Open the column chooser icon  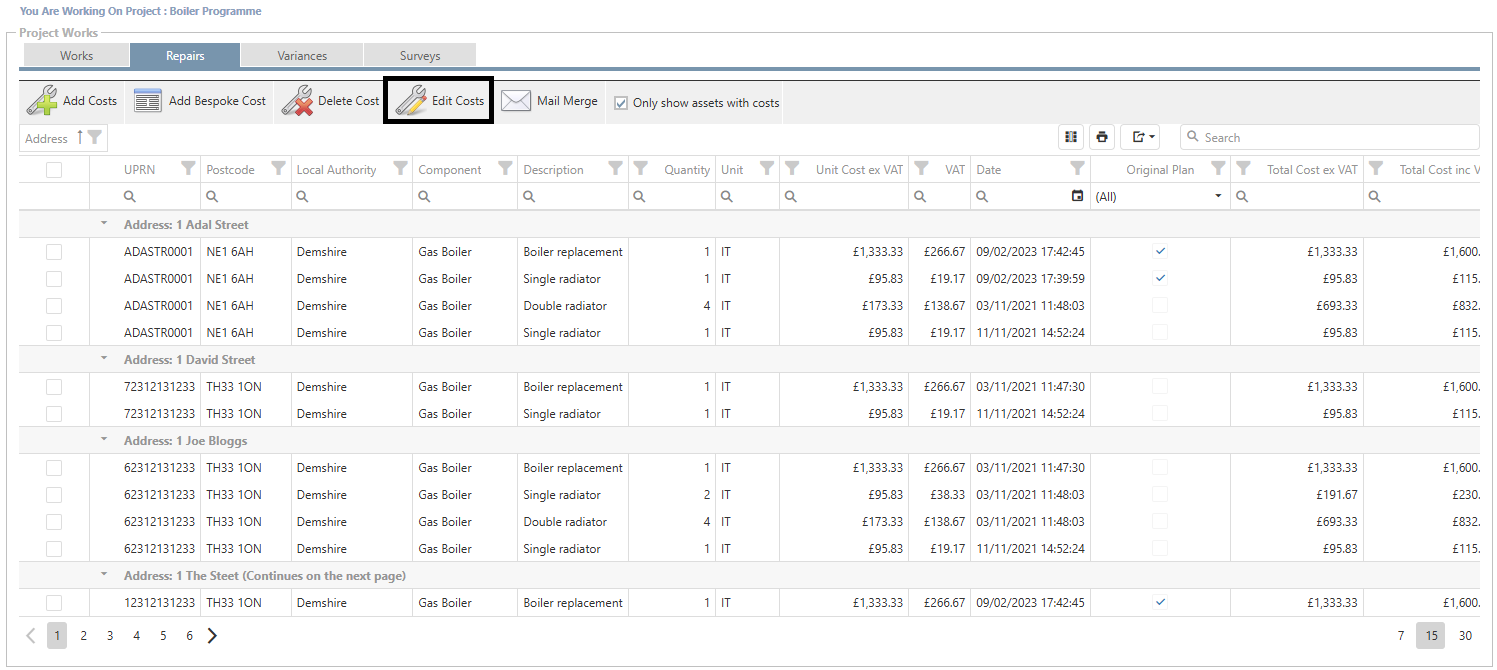click(x=1071, y=137)
